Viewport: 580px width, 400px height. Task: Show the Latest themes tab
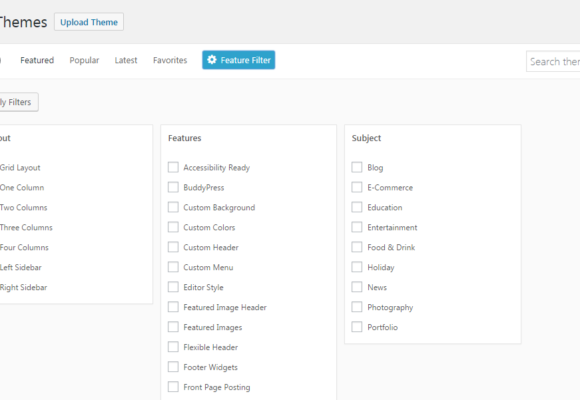[126, 60]
